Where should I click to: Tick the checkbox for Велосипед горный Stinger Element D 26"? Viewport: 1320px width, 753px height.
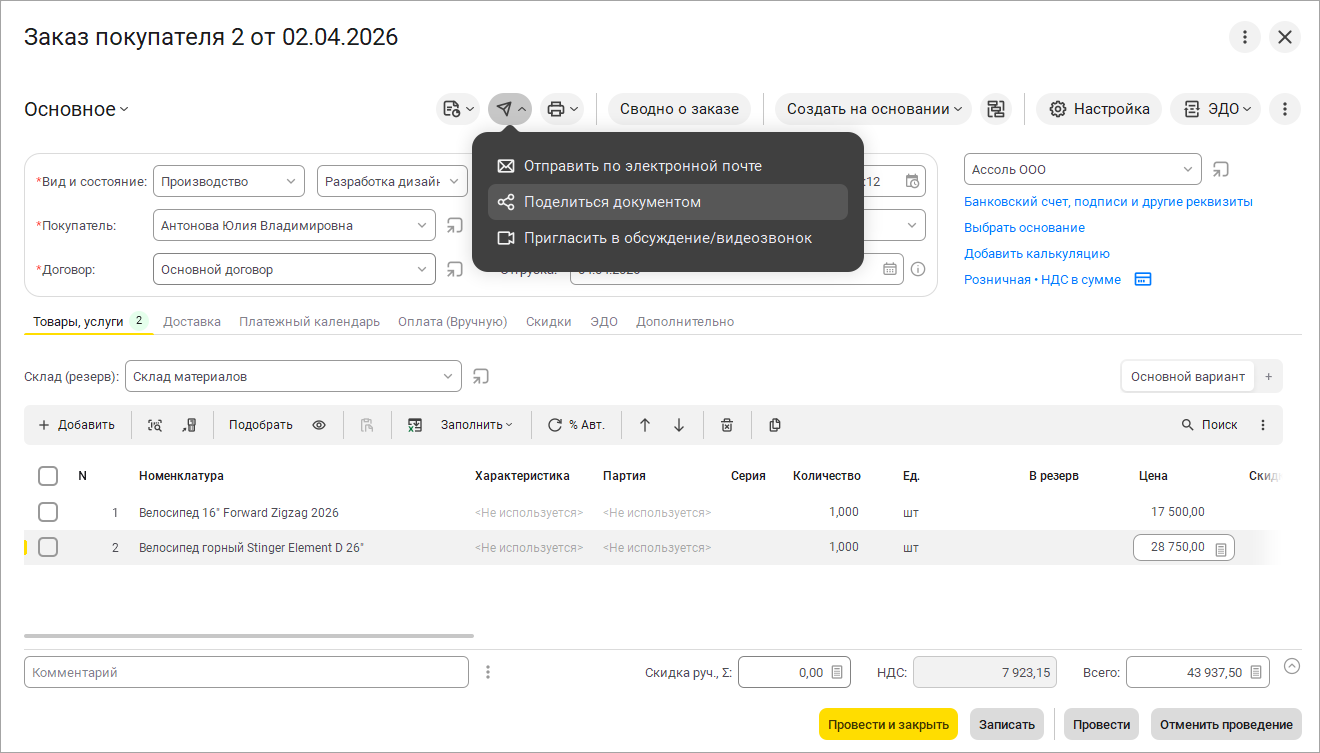(x=48, y=547)
